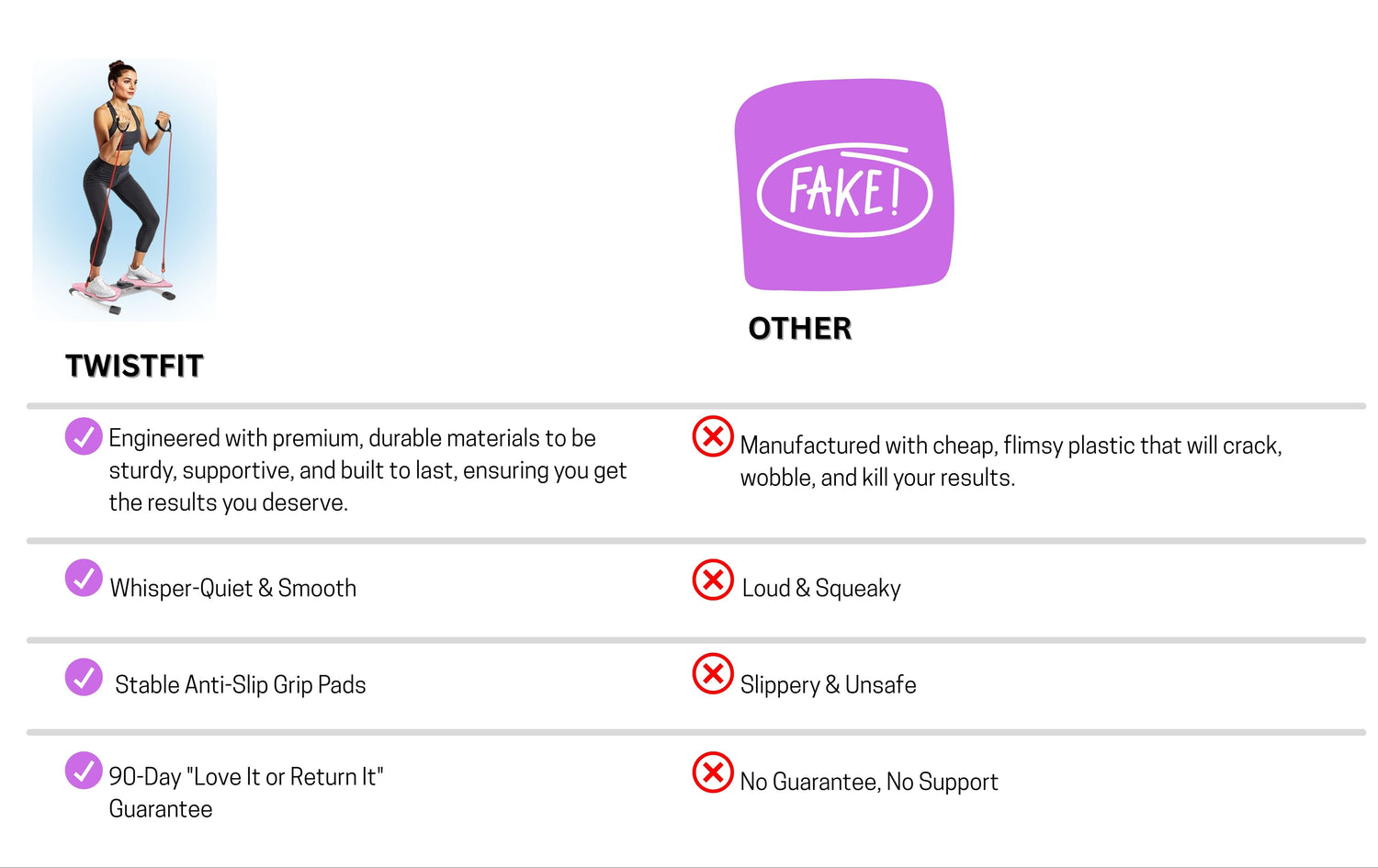1378x868 pixels.
Task: Click the TwistFit woman exercising product image
Action: pyautogui.click(x=125, y=190)
